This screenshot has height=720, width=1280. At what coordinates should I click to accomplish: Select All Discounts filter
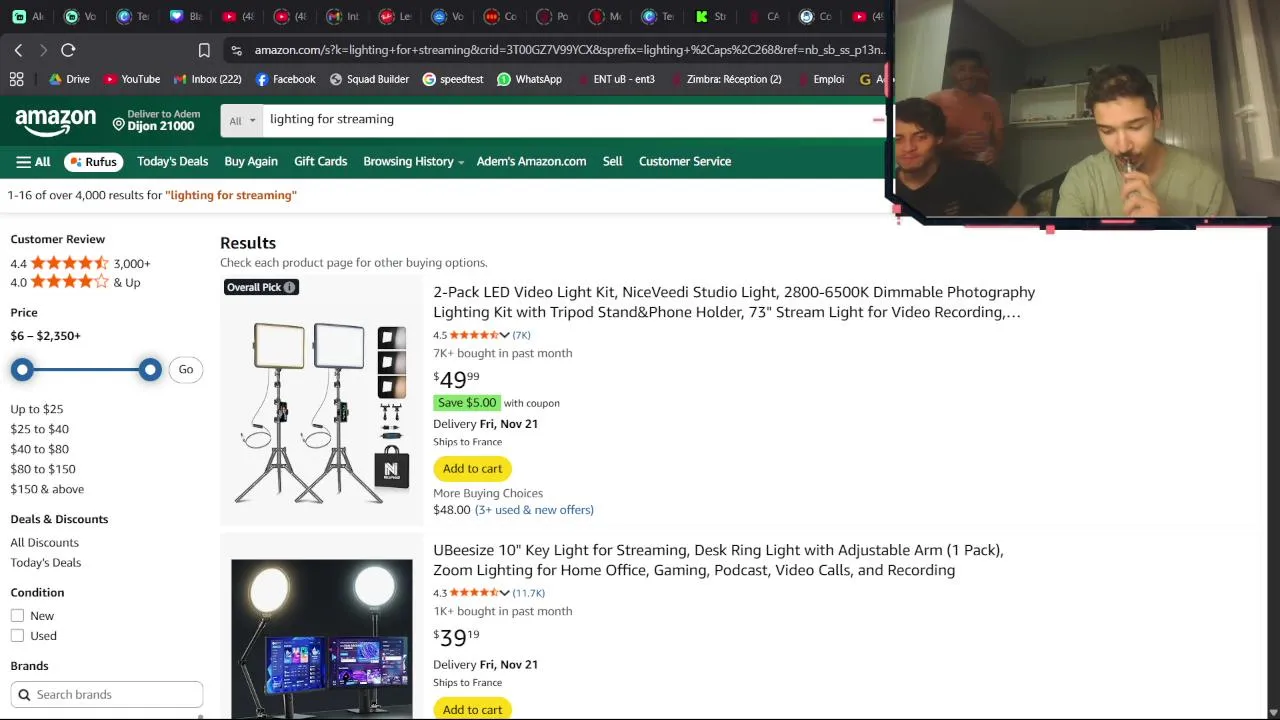coord(45,543)
